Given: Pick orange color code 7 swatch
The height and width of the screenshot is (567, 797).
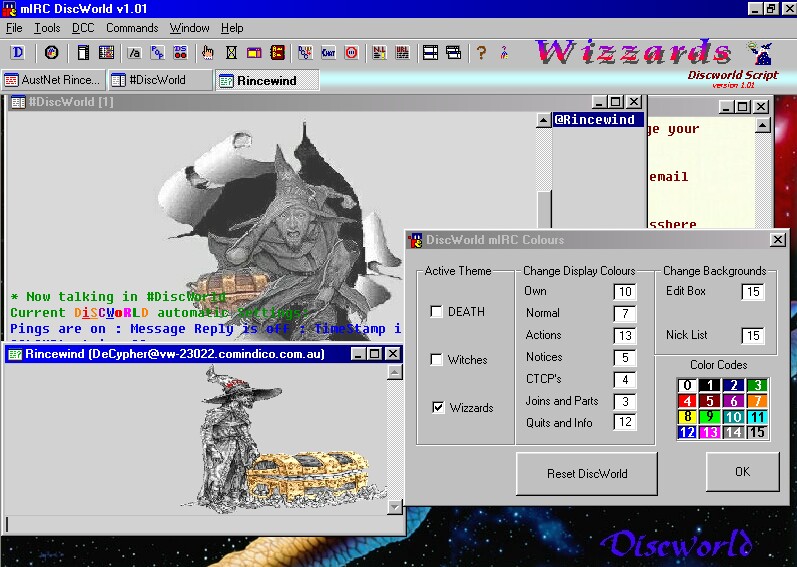Looking at the screenshot, I should pos(757,401).
